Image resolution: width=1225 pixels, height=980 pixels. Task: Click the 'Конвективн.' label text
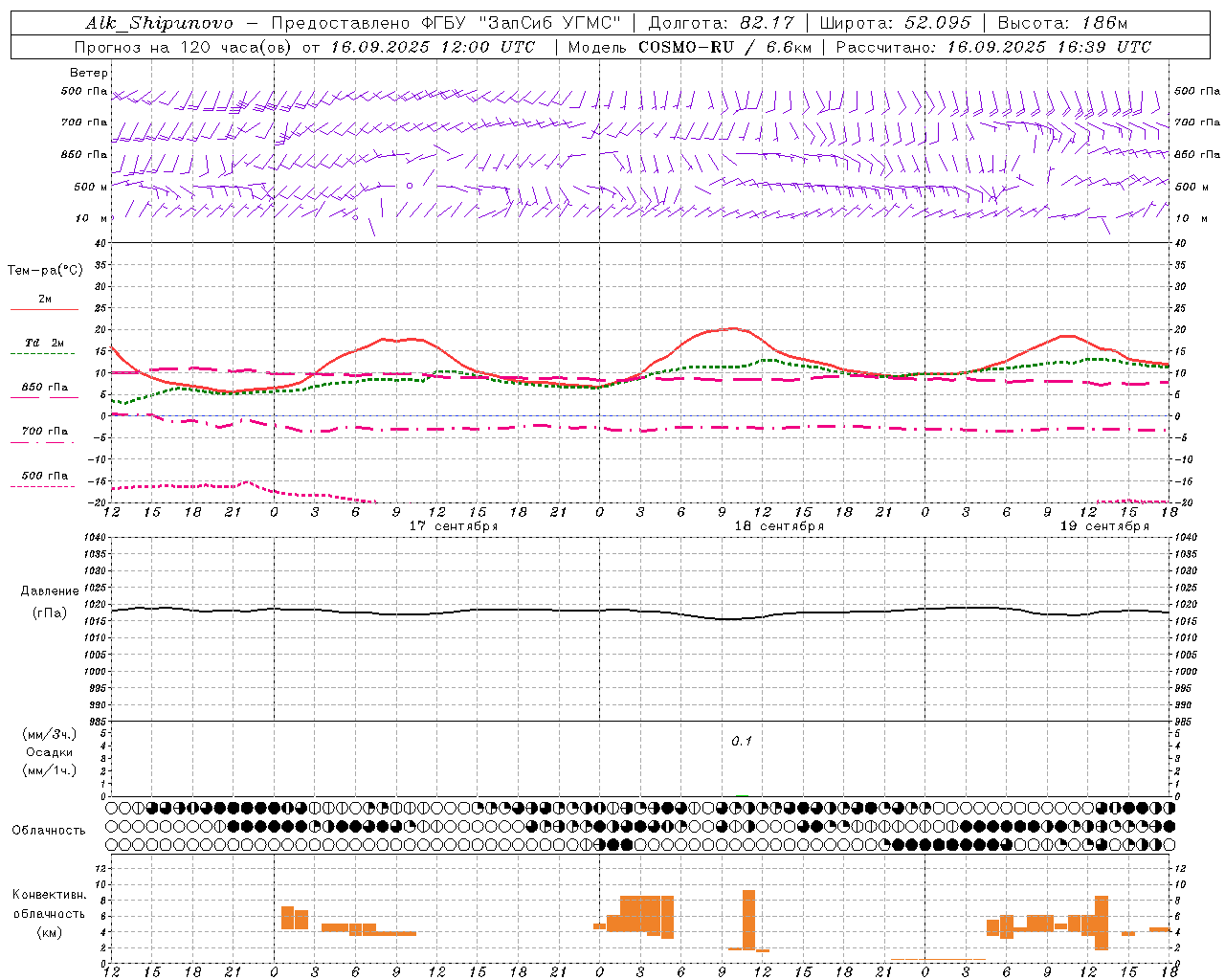(x=50, y=895)
